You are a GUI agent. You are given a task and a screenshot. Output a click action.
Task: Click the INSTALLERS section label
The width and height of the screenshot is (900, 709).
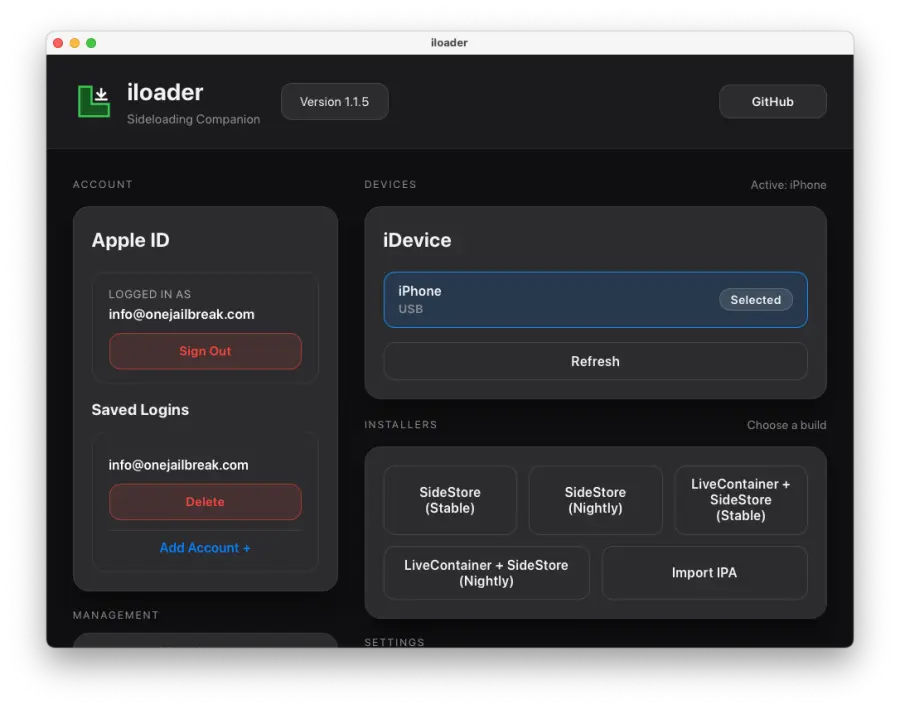click(401, 425)
